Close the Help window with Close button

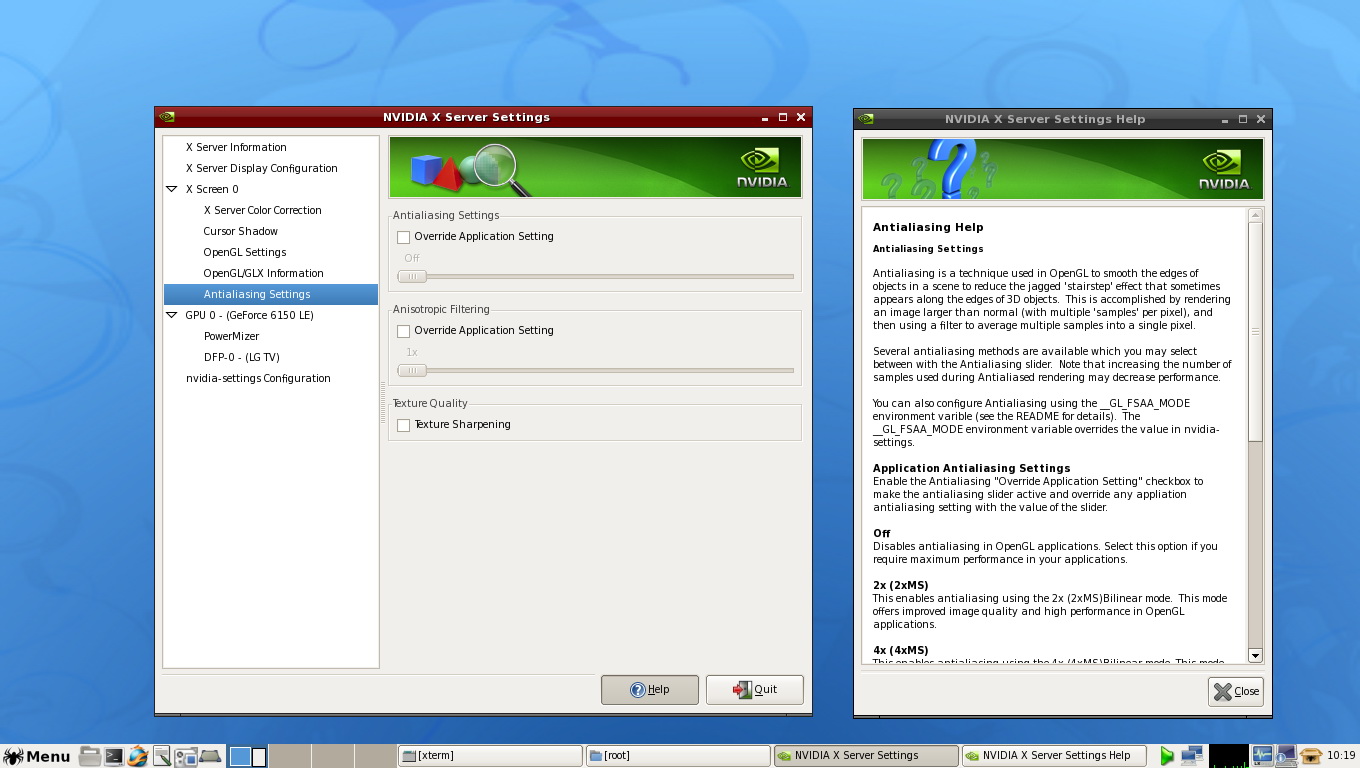click(1236, 691)
